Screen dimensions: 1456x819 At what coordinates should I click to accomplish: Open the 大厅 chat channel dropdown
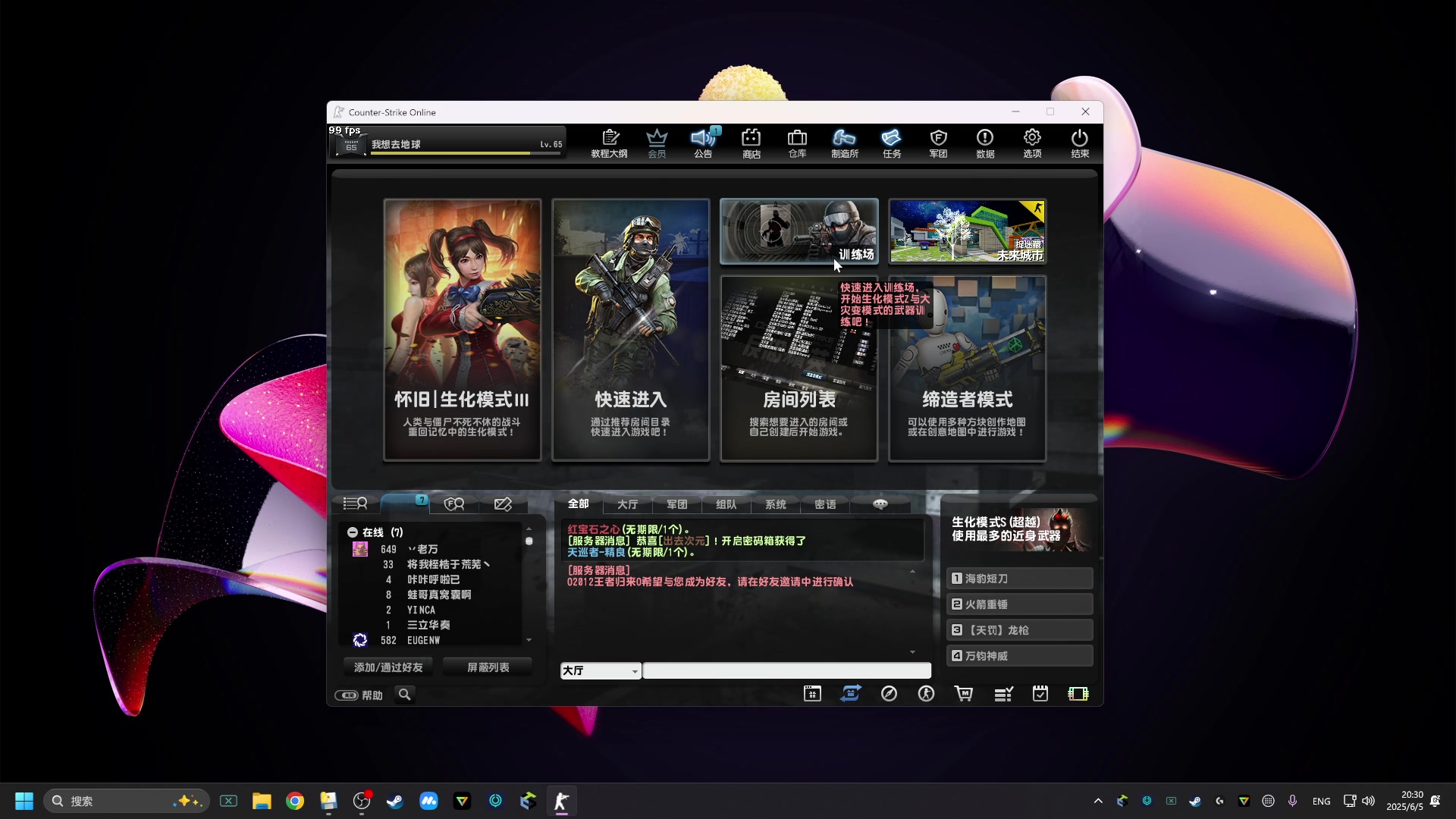[x=600, y=671]
